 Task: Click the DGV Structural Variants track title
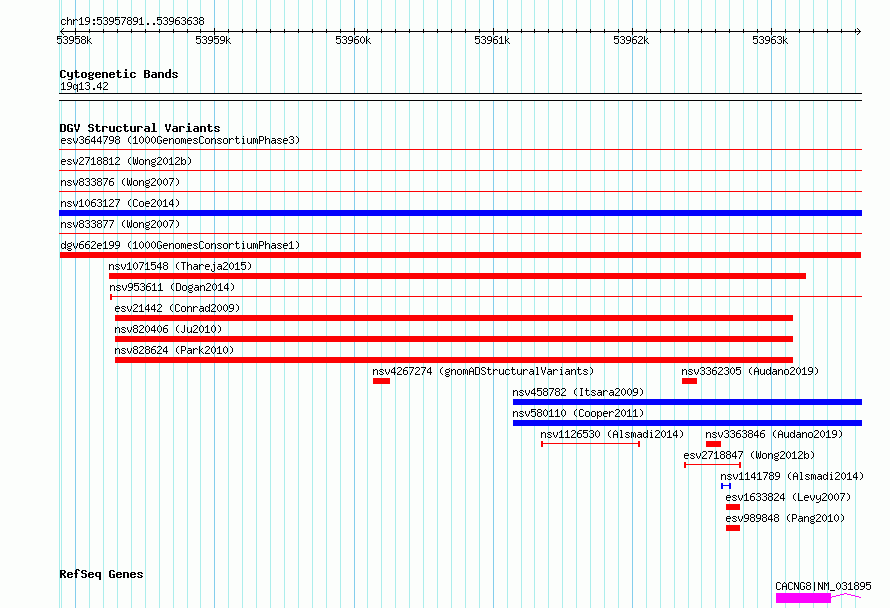140,128
